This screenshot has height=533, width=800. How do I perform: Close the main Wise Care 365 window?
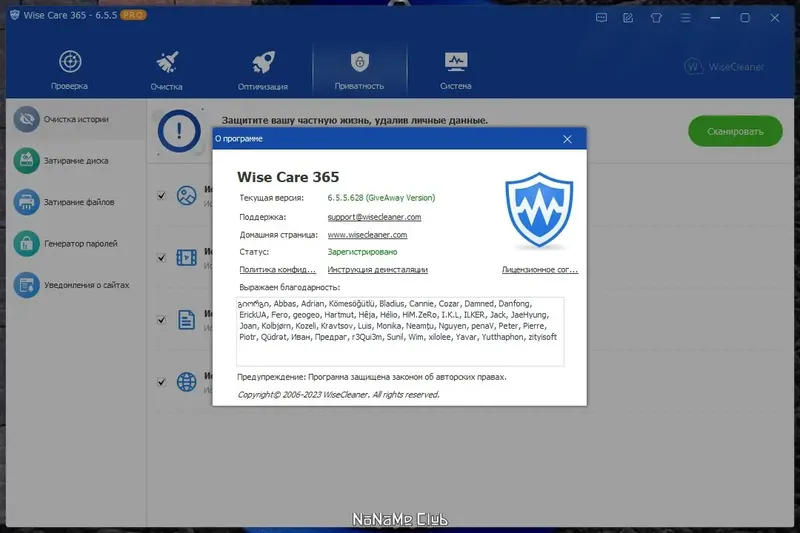click(774, 18)
